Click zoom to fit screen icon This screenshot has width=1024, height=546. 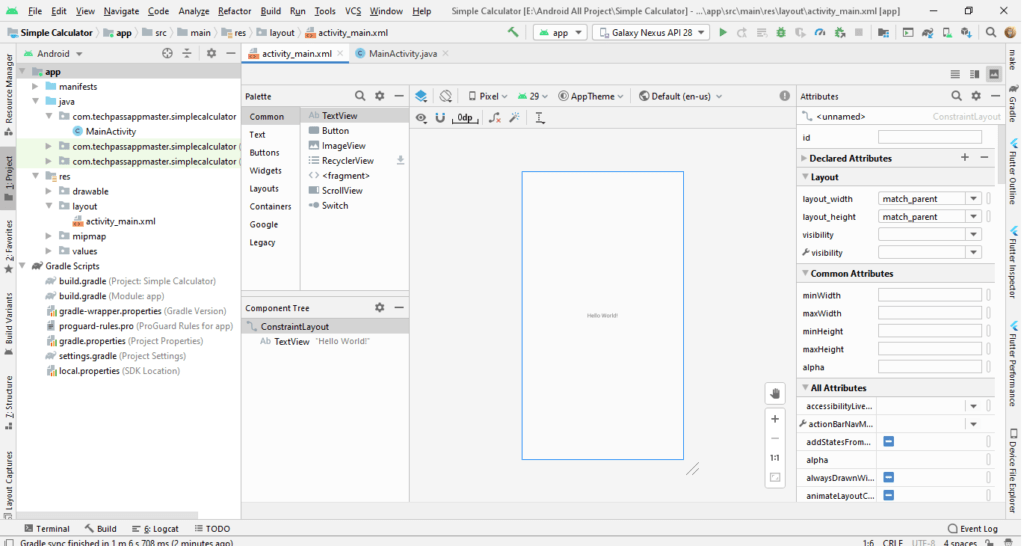pos(775,477)
